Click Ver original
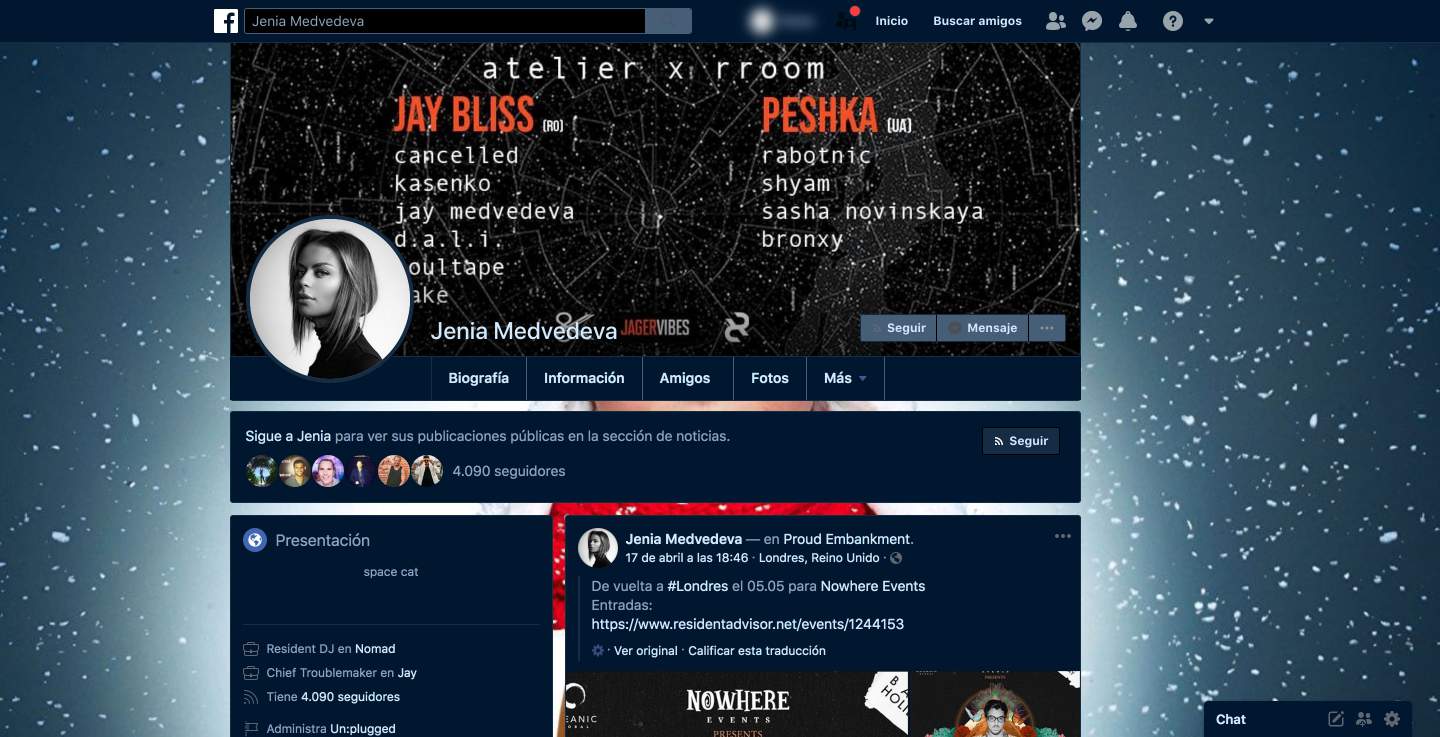Screen dimensions: 1440x737 click(646, 650)
